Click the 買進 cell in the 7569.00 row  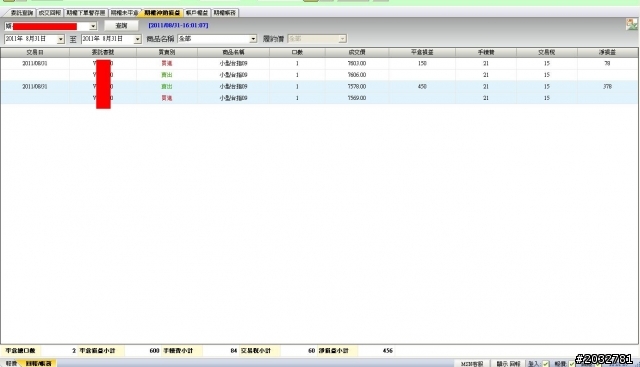coord(167,98)
